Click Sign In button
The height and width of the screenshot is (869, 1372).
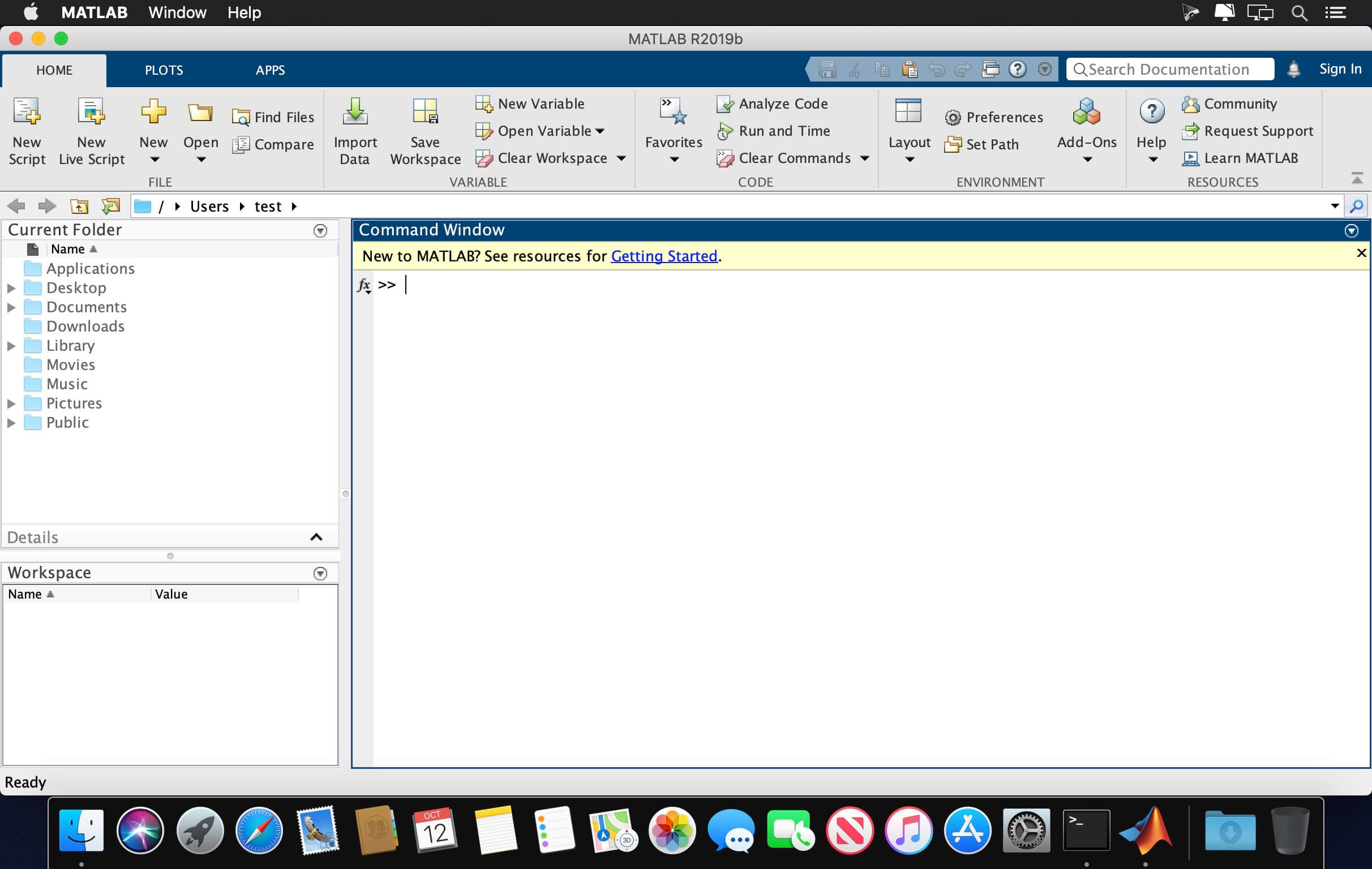click(x=1340, y=69)
